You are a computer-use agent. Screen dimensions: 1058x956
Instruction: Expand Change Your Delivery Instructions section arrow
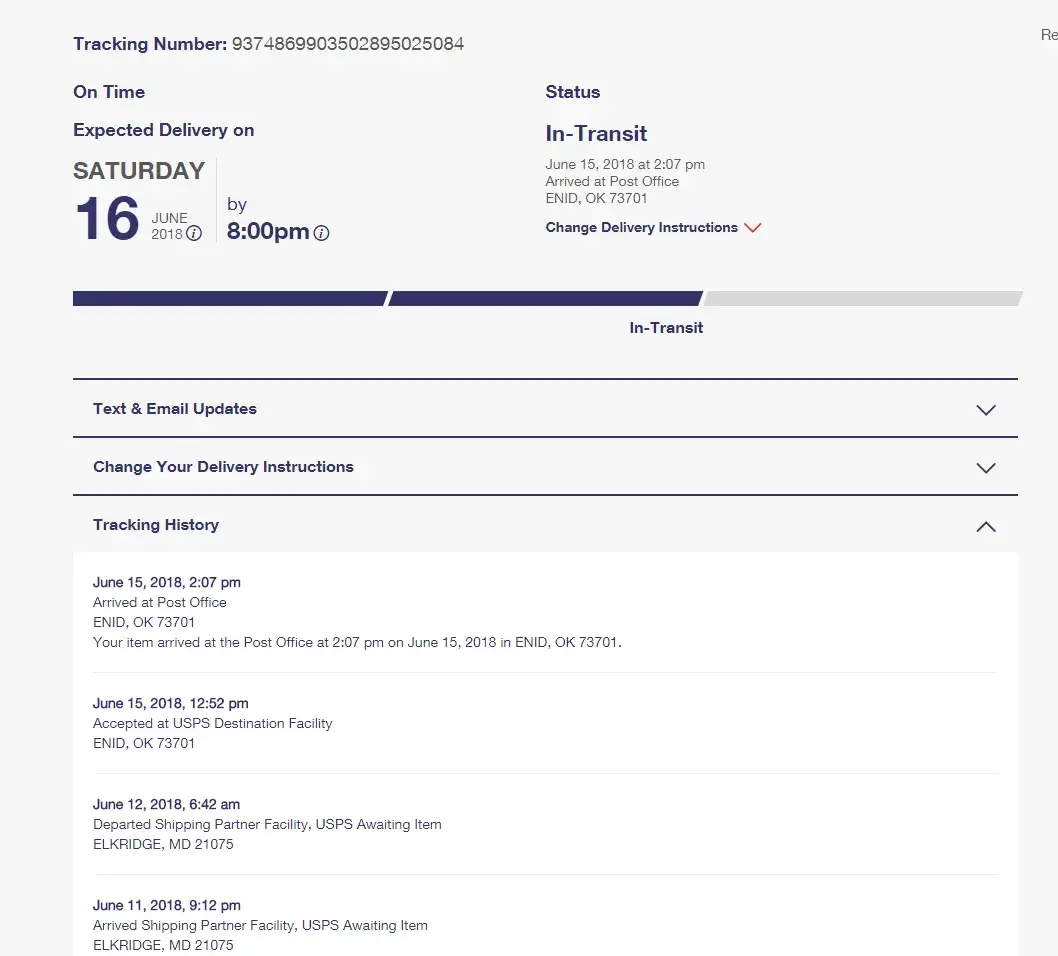986,468
